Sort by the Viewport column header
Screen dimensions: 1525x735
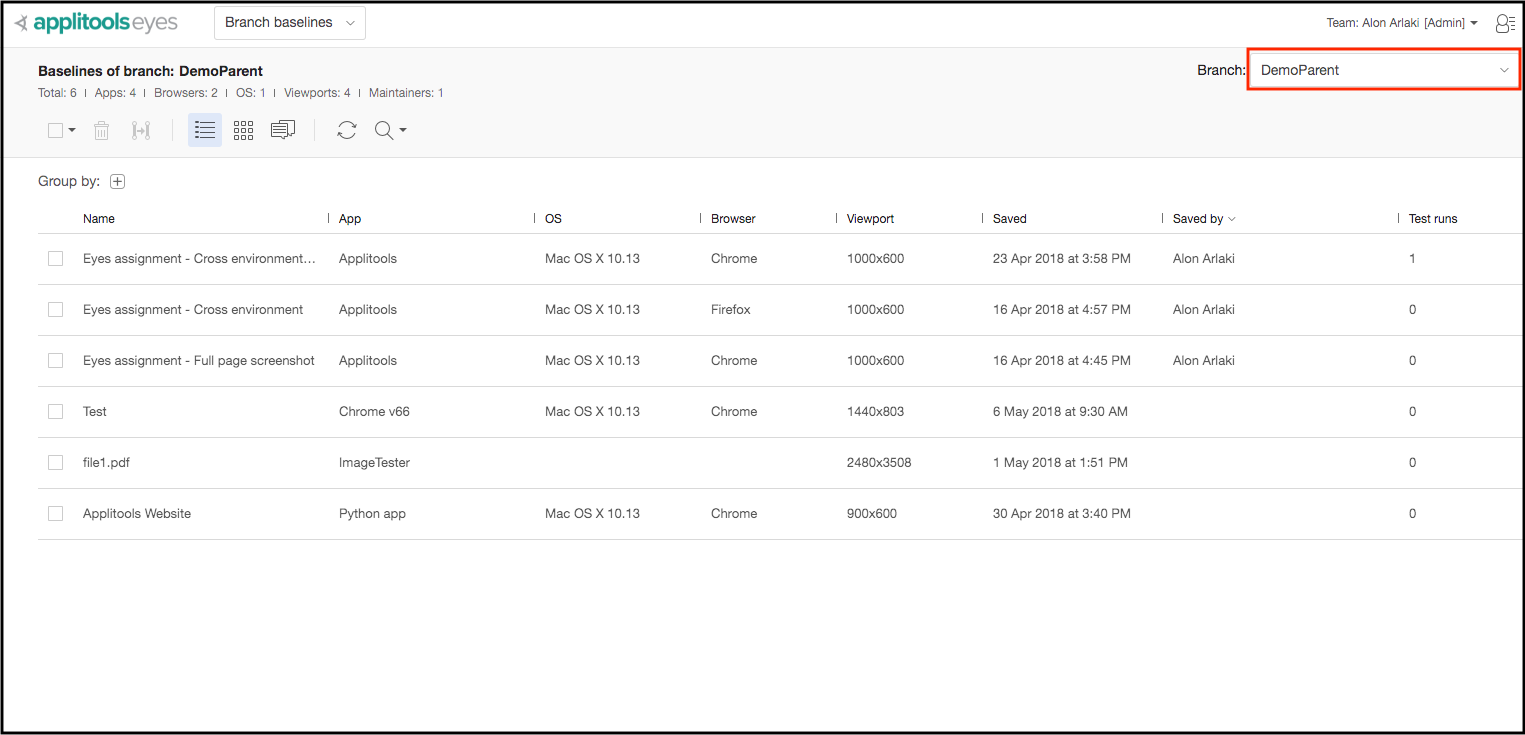pyautogui.click(x=870, y=218)
